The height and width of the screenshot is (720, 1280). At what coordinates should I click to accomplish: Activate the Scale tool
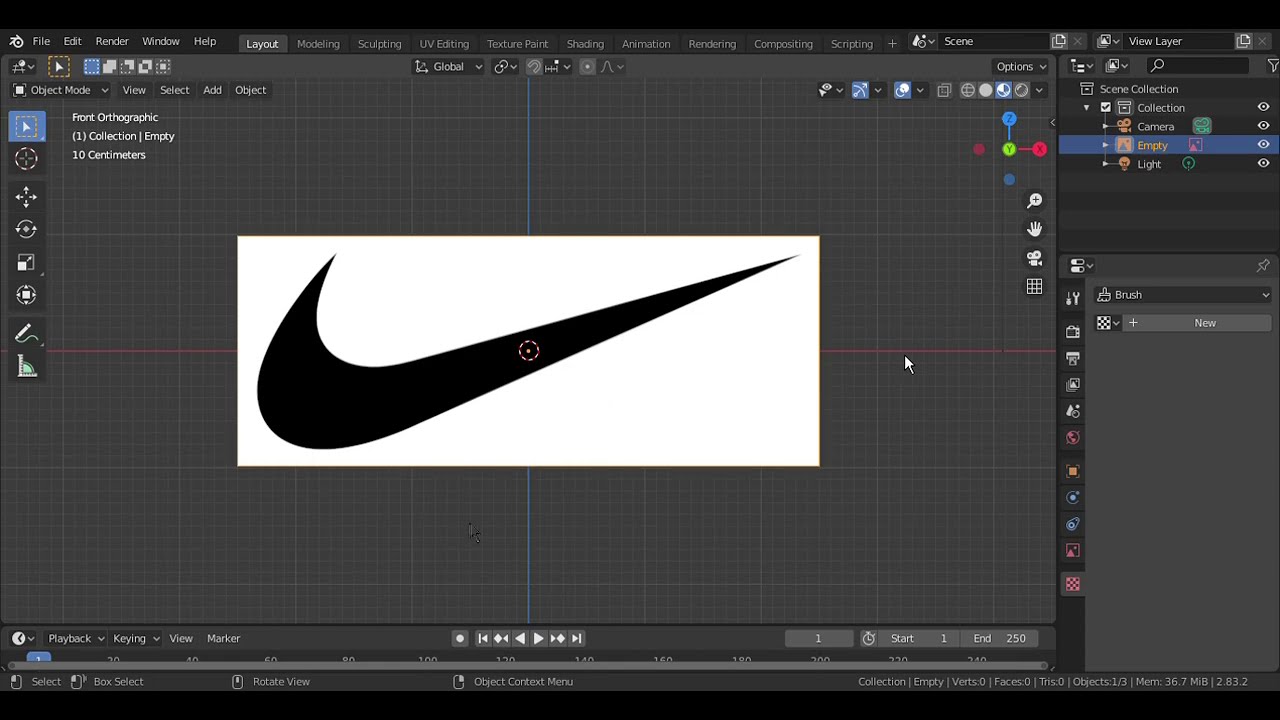[26, 262]
